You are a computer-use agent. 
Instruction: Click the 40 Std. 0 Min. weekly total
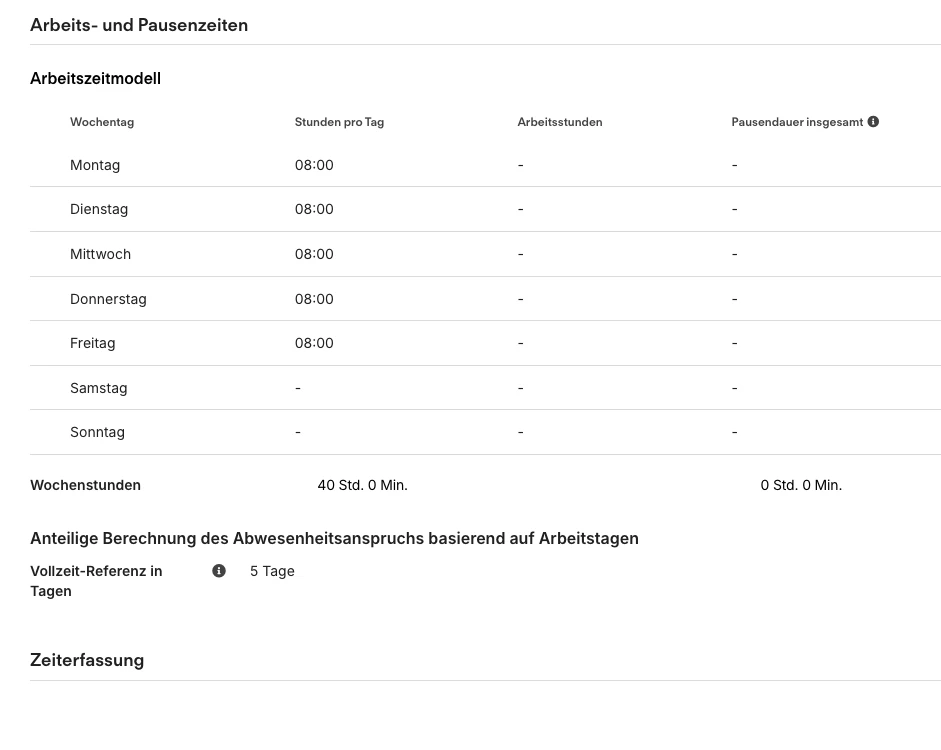tap(362, 485)
